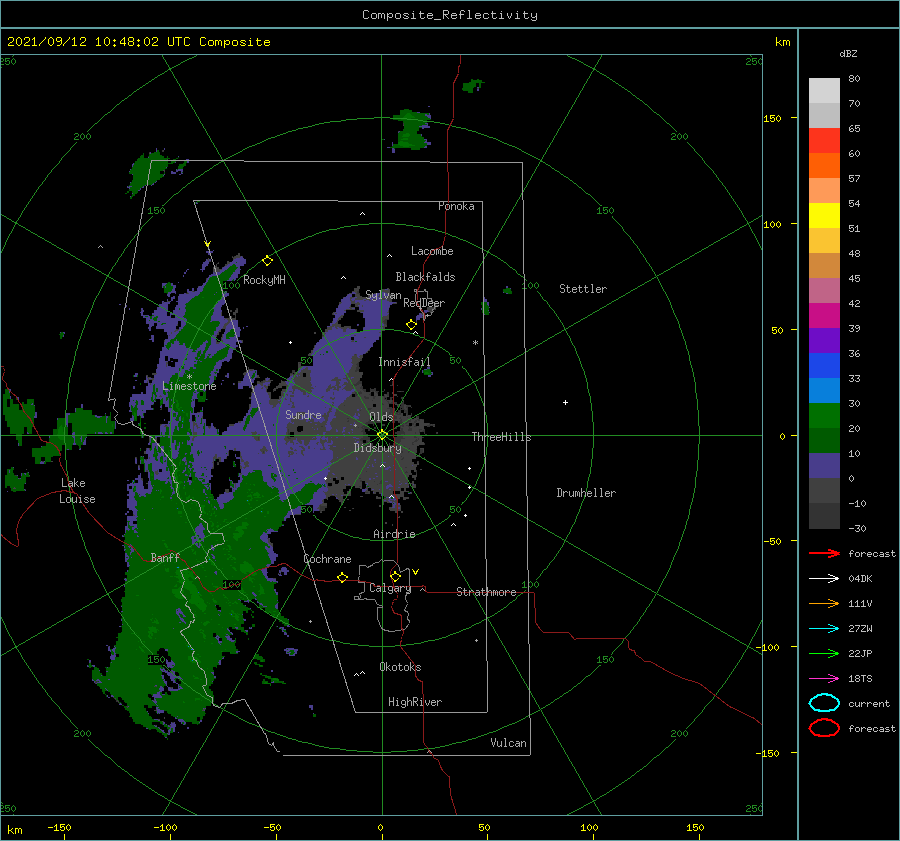Click the ThreeHills label
The width and height of the screenshot is (900, 841).
(x=501, y=437)
